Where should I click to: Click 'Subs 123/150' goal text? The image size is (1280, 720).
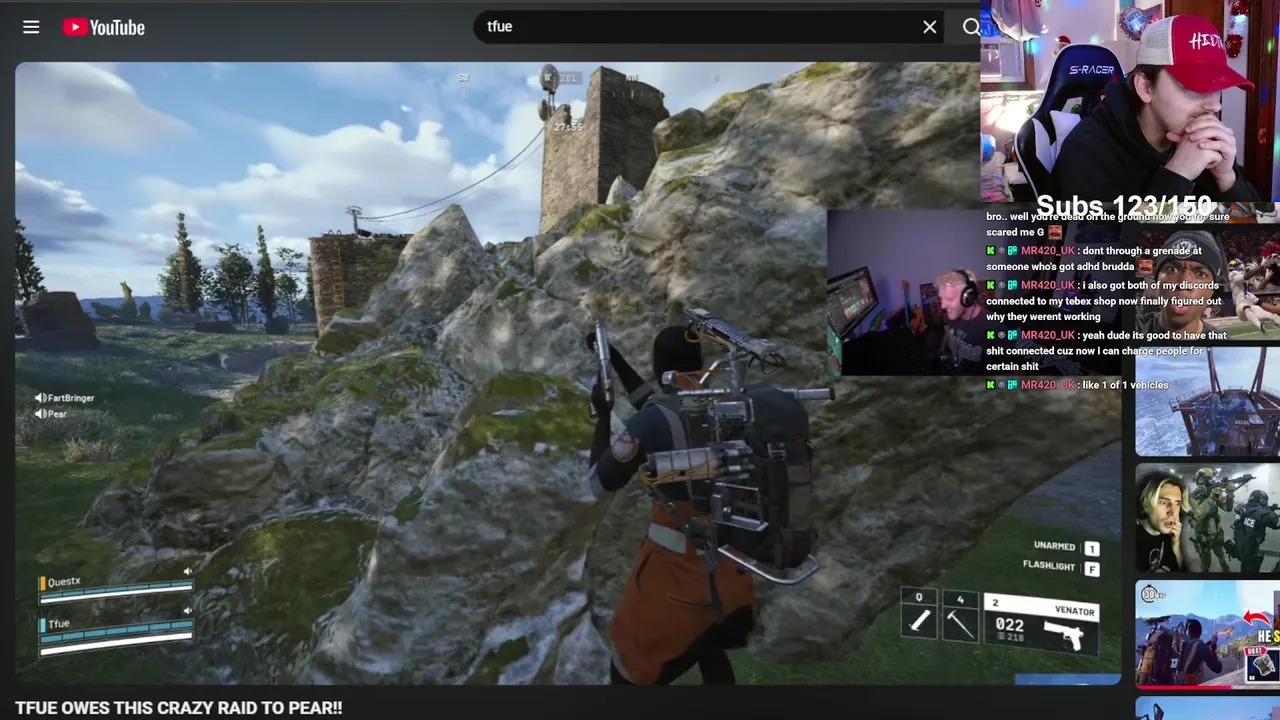(x=1125, y=206)
